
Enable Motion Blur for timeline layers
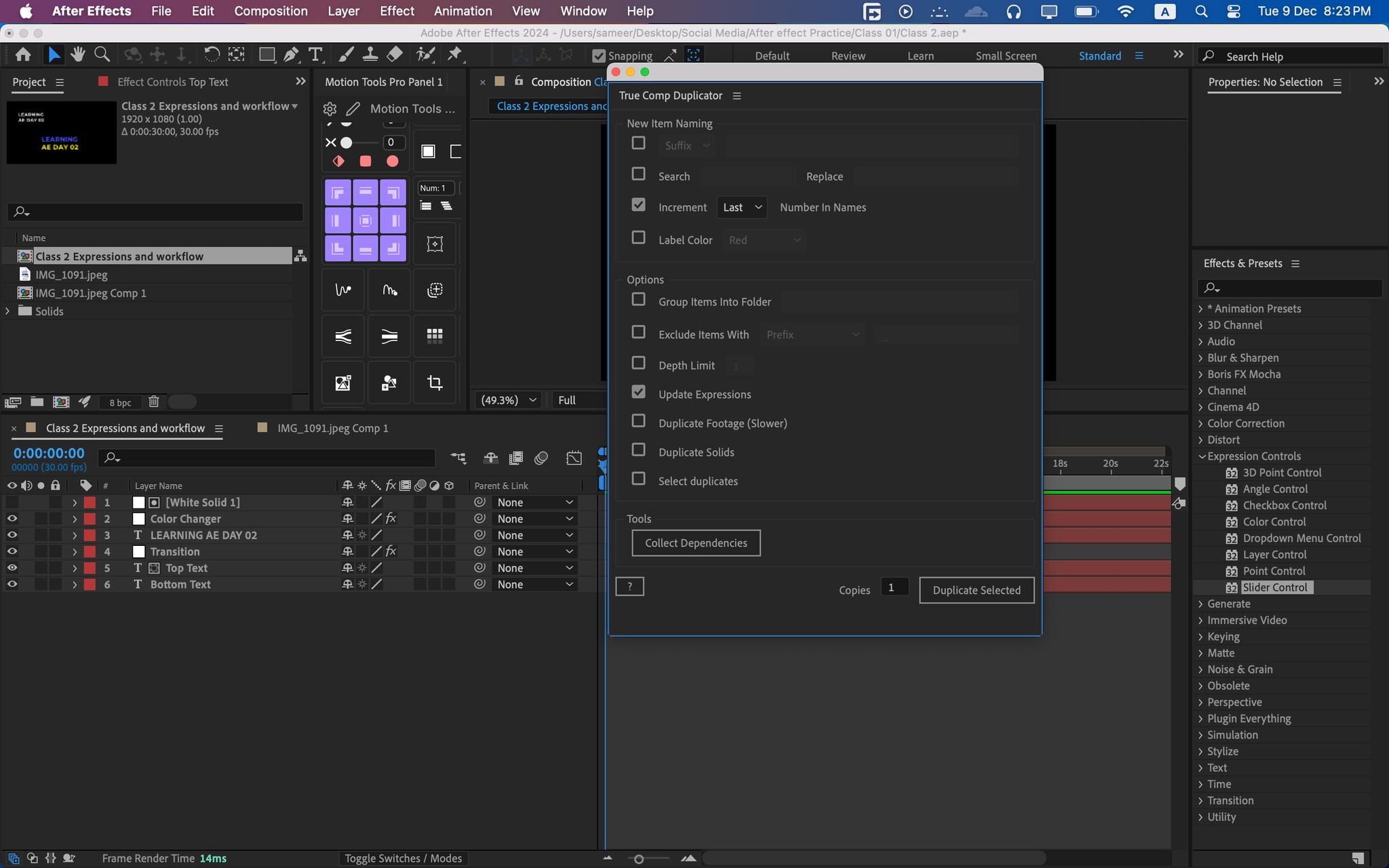541,458
